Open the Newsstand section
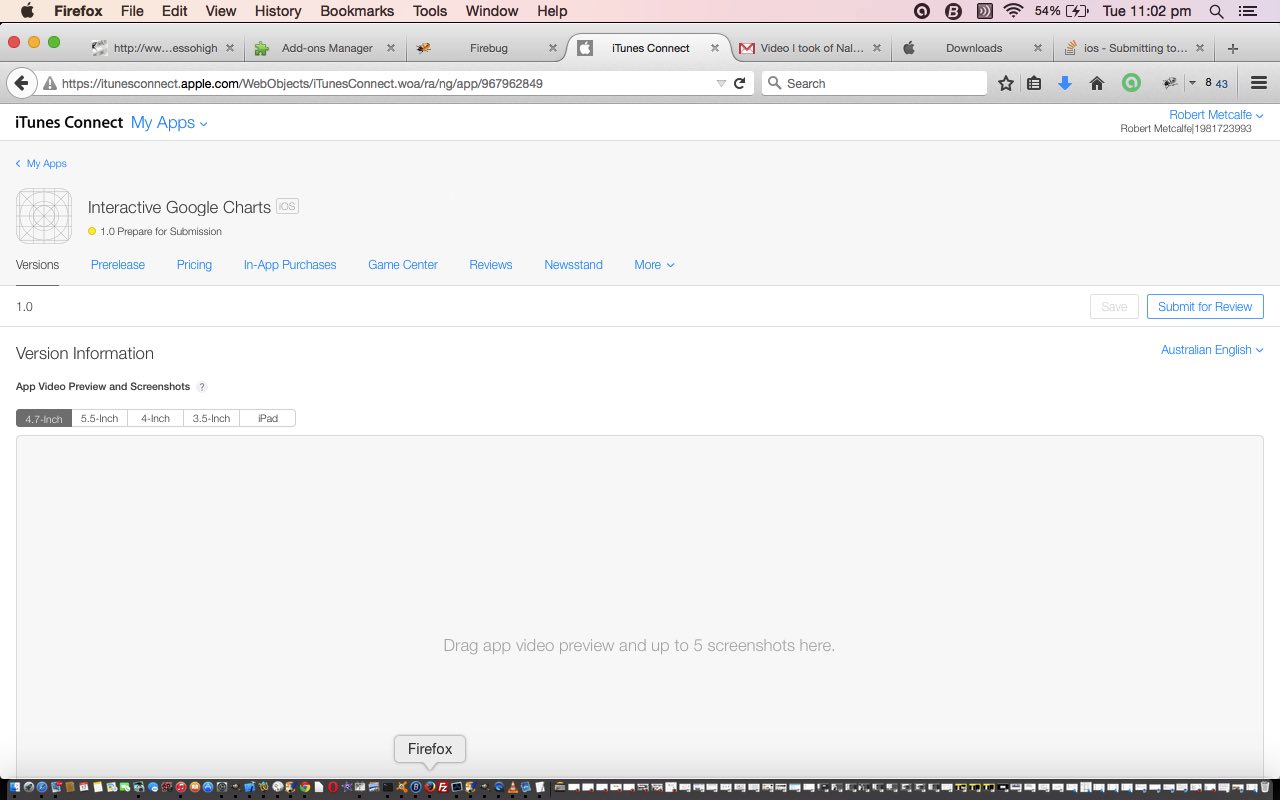1280x800 pixels. [x=573, y=265]
